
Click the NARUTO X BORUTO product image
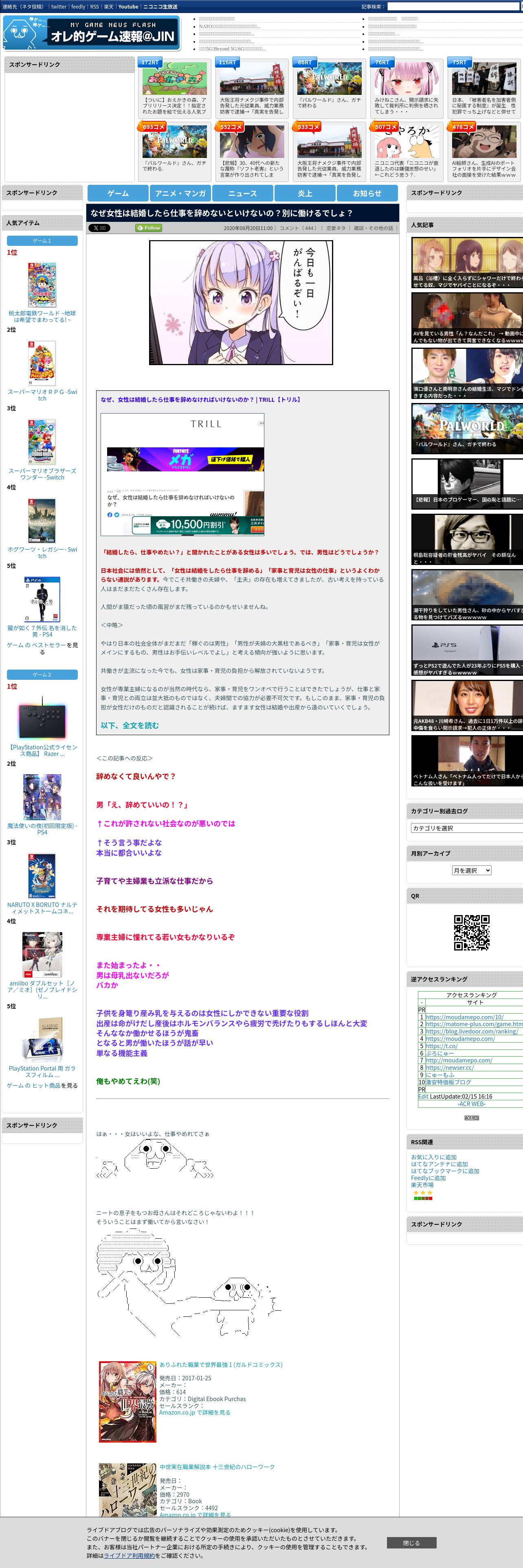point(42,875)
